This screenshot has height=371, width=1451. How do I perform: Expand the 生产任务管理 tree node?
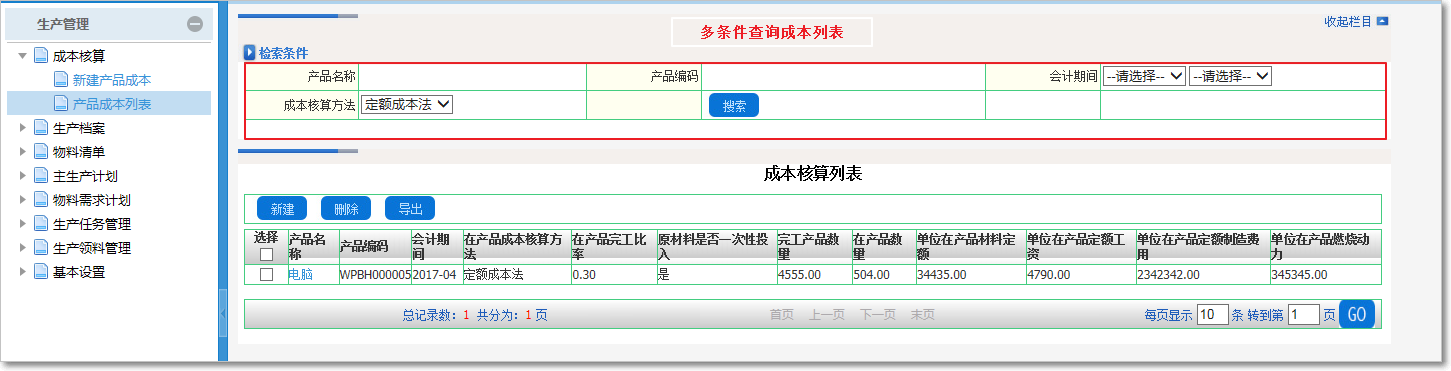tap(23, 224)
